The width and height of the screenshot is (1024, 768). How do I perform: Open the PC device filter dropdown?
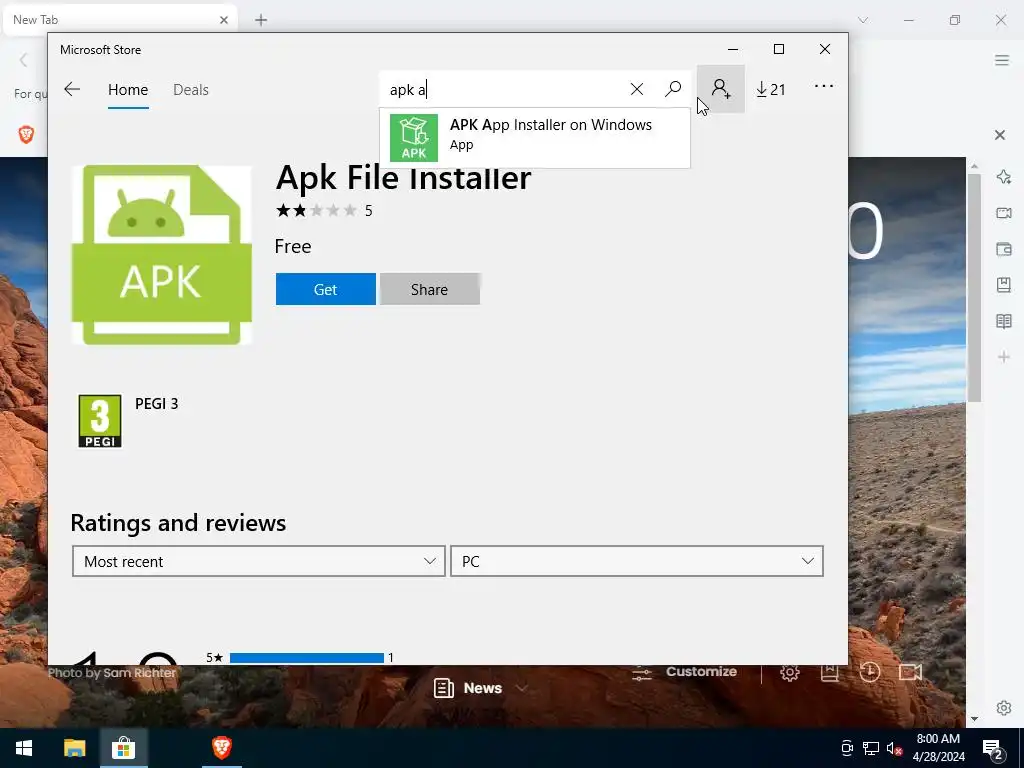point(637,561)
